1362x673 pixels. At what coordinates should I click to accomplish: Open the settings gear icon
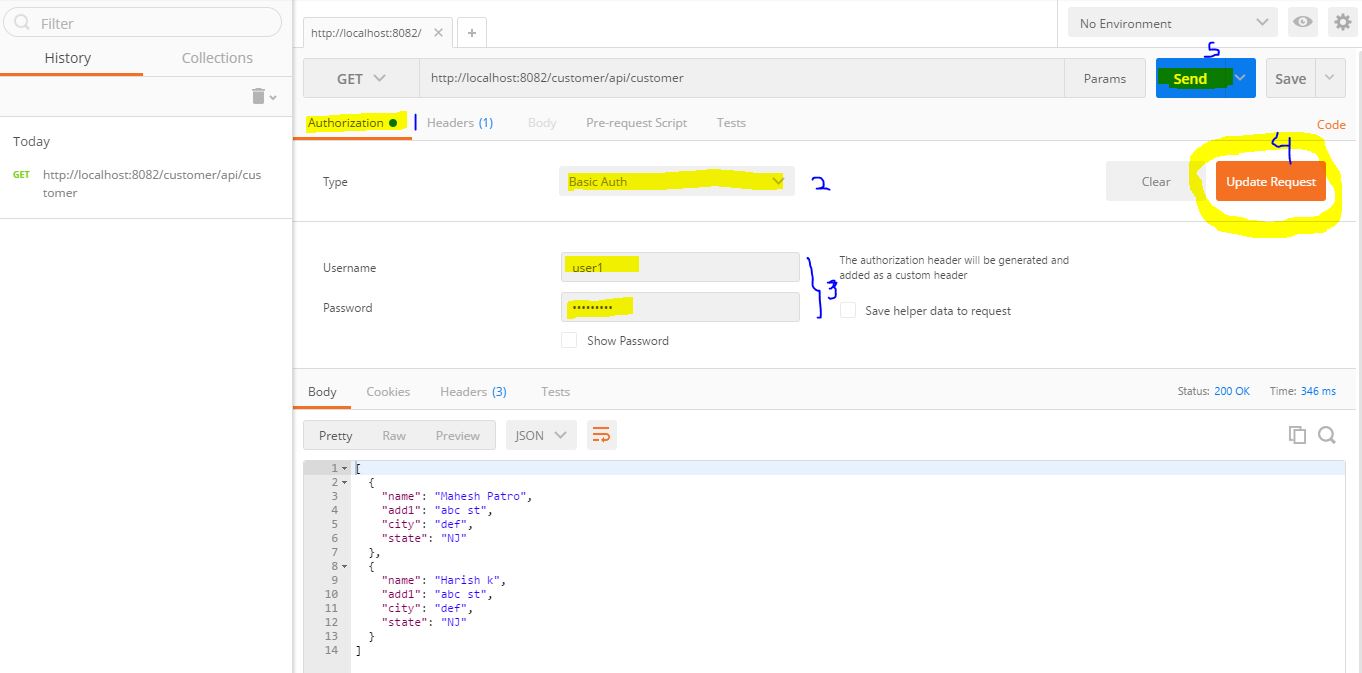click(1342, 23)
